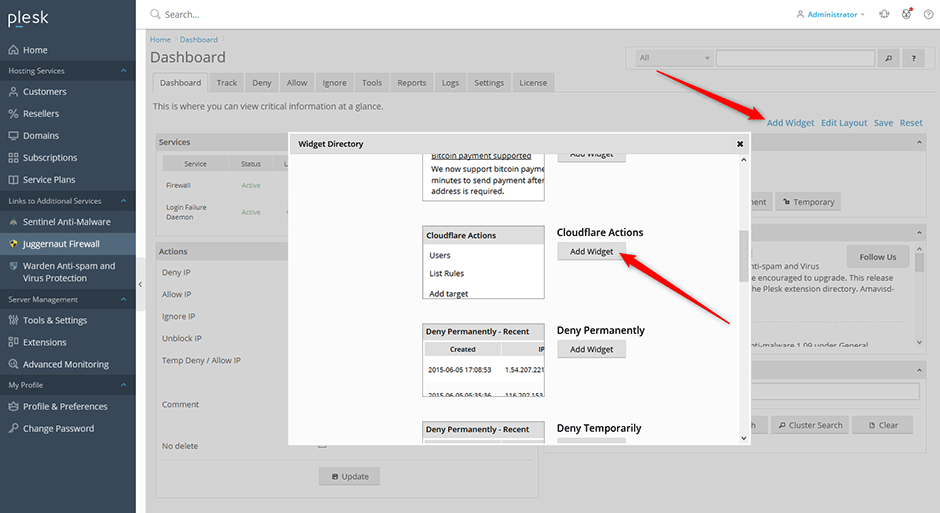Open Extensions via its blocks icon
Image resolution: width=940 pixels, height=513 pixels.
point(13,342)
